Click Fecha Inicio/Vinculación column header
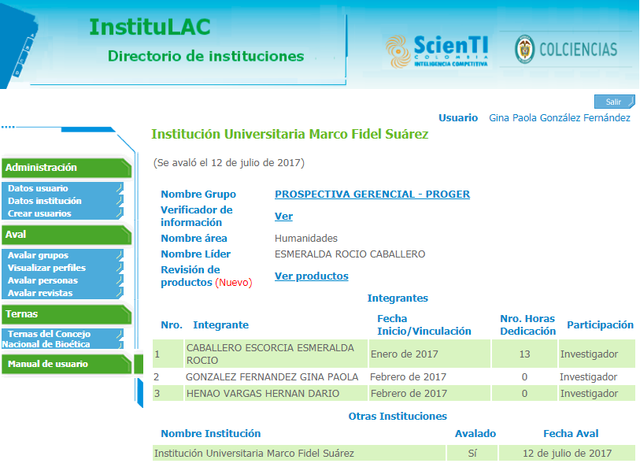Viewport: 640px width, 467px height. [x=424, y=325]
